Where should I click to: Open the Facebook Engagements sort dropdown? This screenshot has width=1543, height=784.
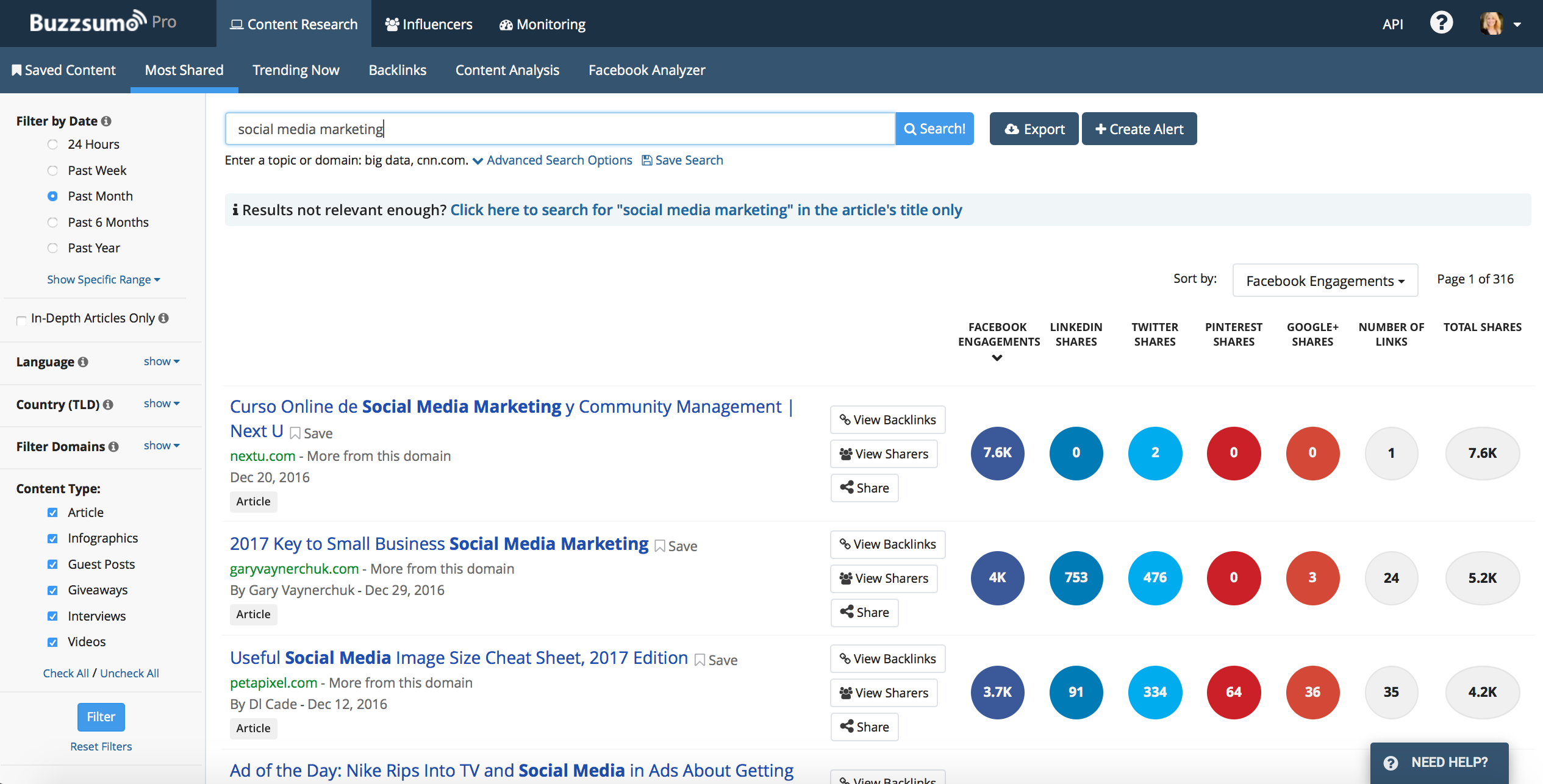(1325, 280)
